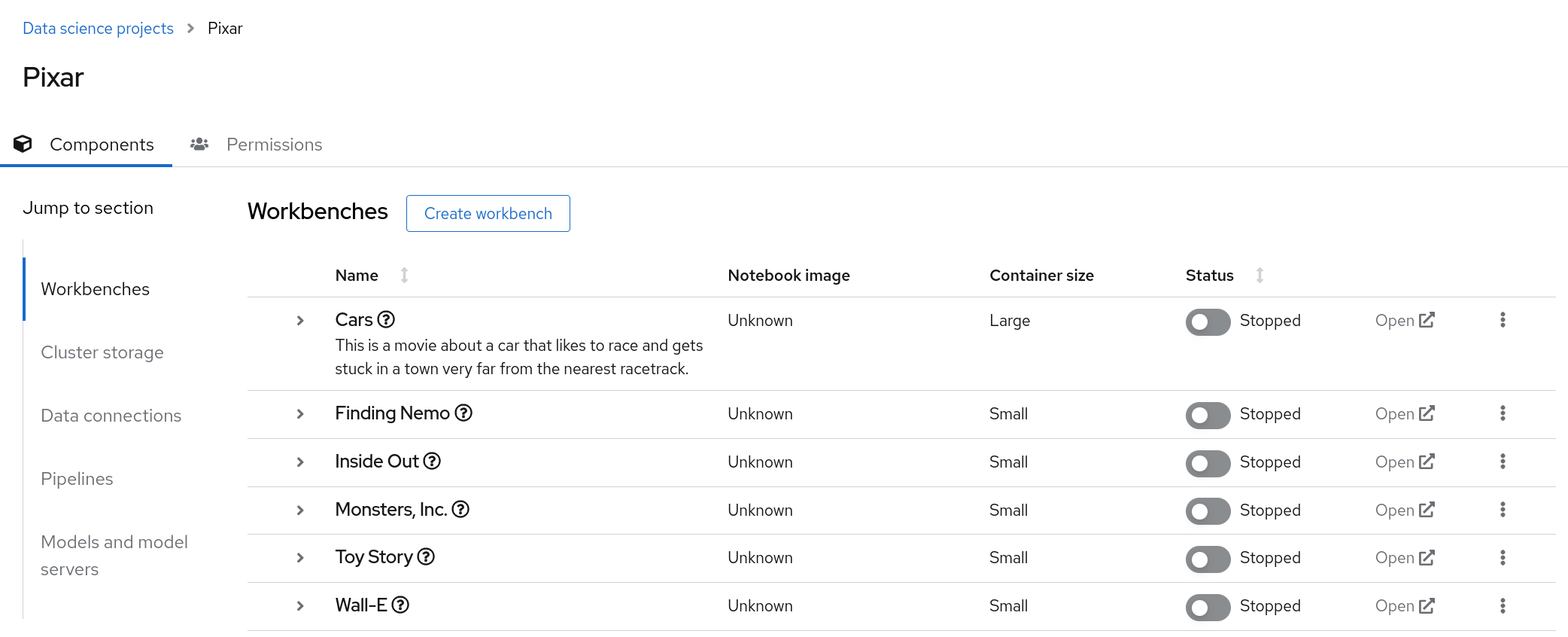Jump to the Cluster storage section
Viewport: 1568px width, 637px height.
click(102, 352)
